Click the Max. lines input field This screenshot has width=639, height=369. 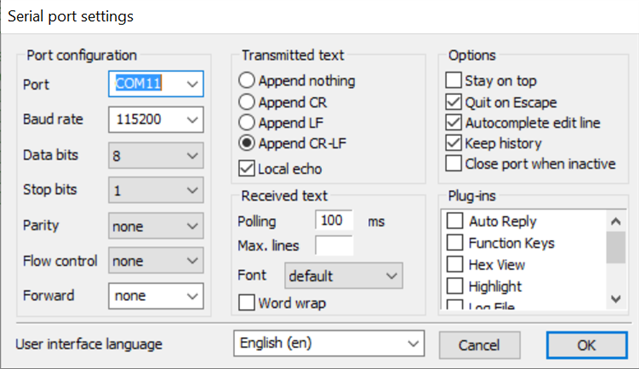click(x=334, y=245)
